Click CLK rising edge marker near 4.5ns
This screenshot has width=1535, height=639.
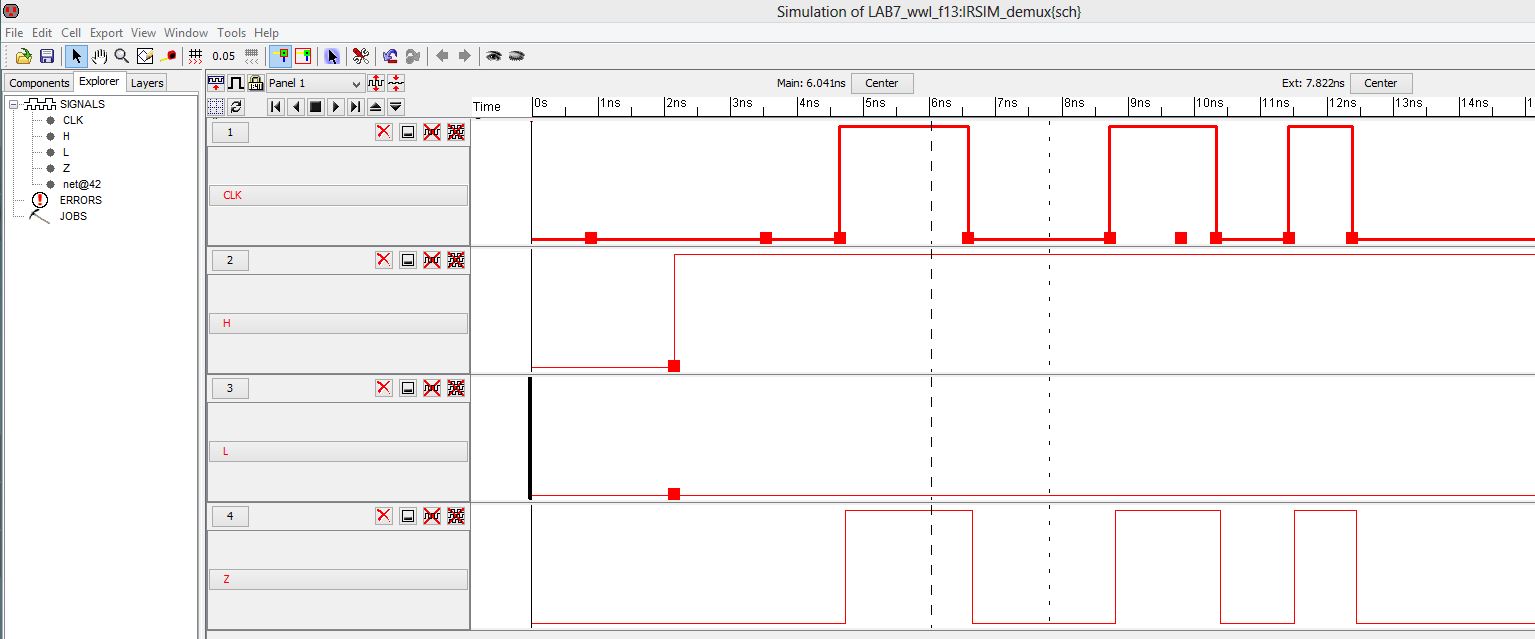[x=840, y=237]
